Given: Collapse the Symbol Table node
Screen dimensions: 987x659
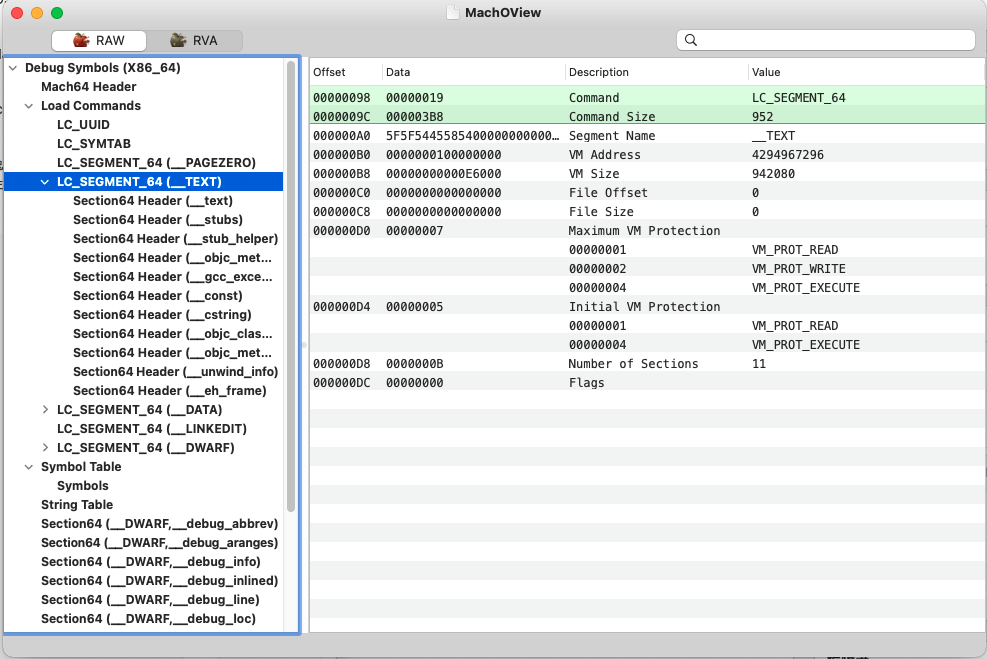Looking at the screenshot, I should pyautogui.click(x=29, y=467).
